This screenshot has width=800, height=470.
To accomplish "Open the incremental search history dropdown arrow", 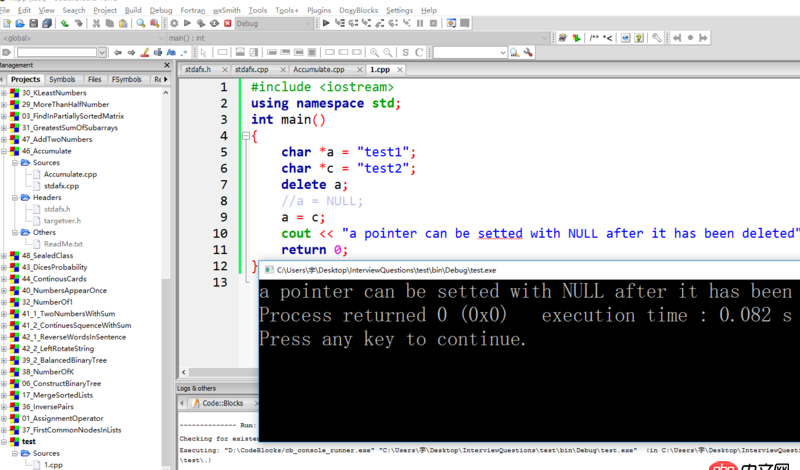I will [102, 53].
